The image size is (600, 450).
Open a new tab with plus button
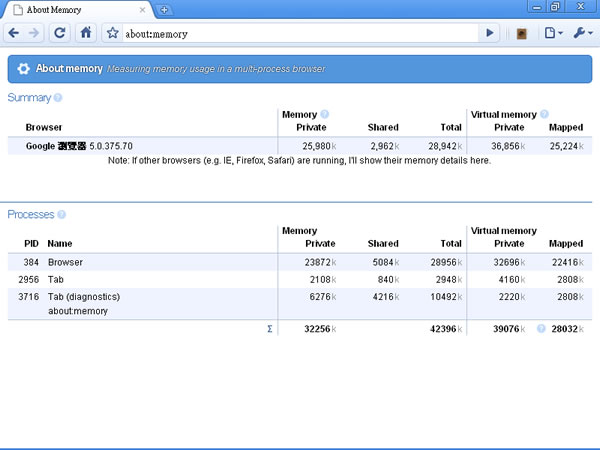point(164,10)
